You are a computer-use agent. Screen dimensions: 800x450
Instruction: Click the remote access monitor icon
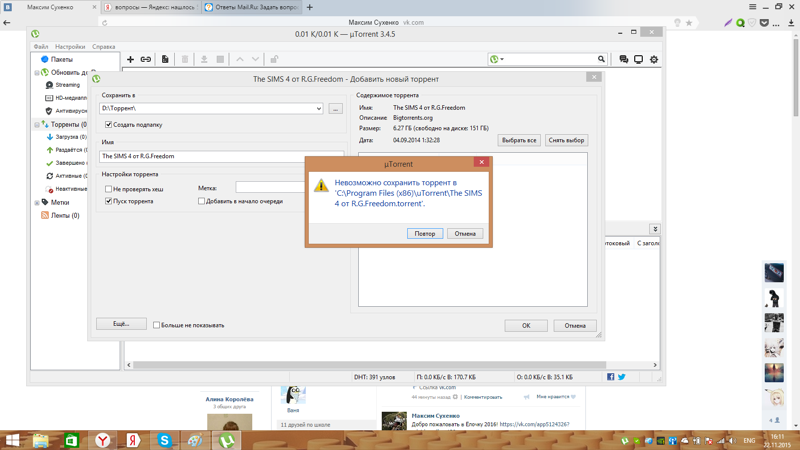638,59
